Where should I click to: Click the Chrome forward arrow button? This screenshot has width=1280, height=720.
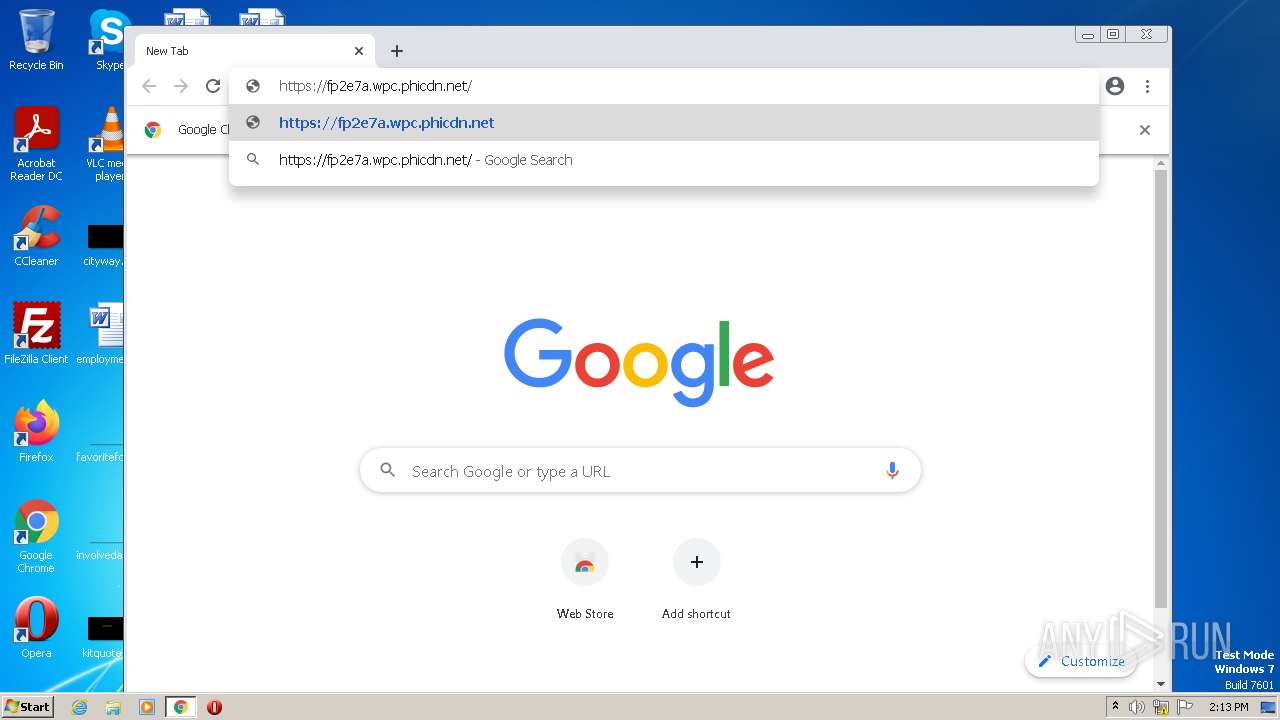(x=181, y=86)
